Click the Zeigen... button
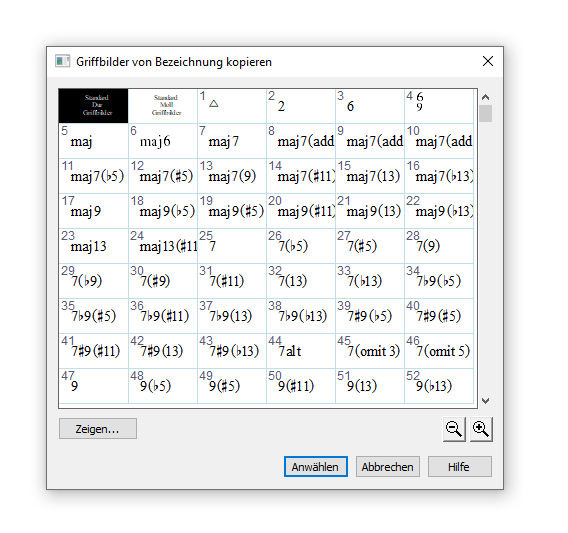568x533 pixels. tap(98, 429)
